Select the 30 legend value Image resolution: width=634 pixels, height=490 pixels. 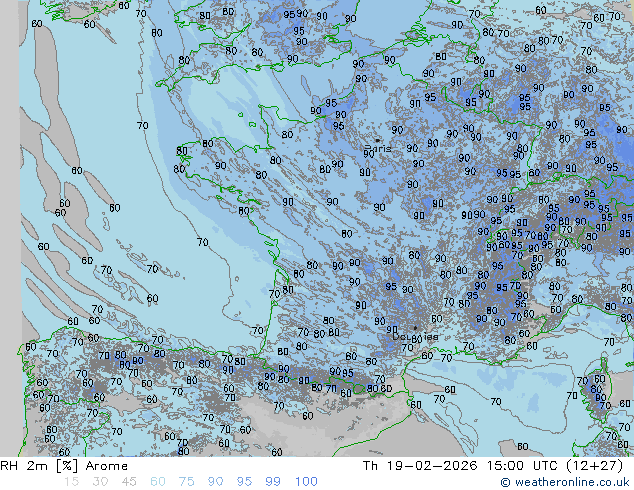100,482
